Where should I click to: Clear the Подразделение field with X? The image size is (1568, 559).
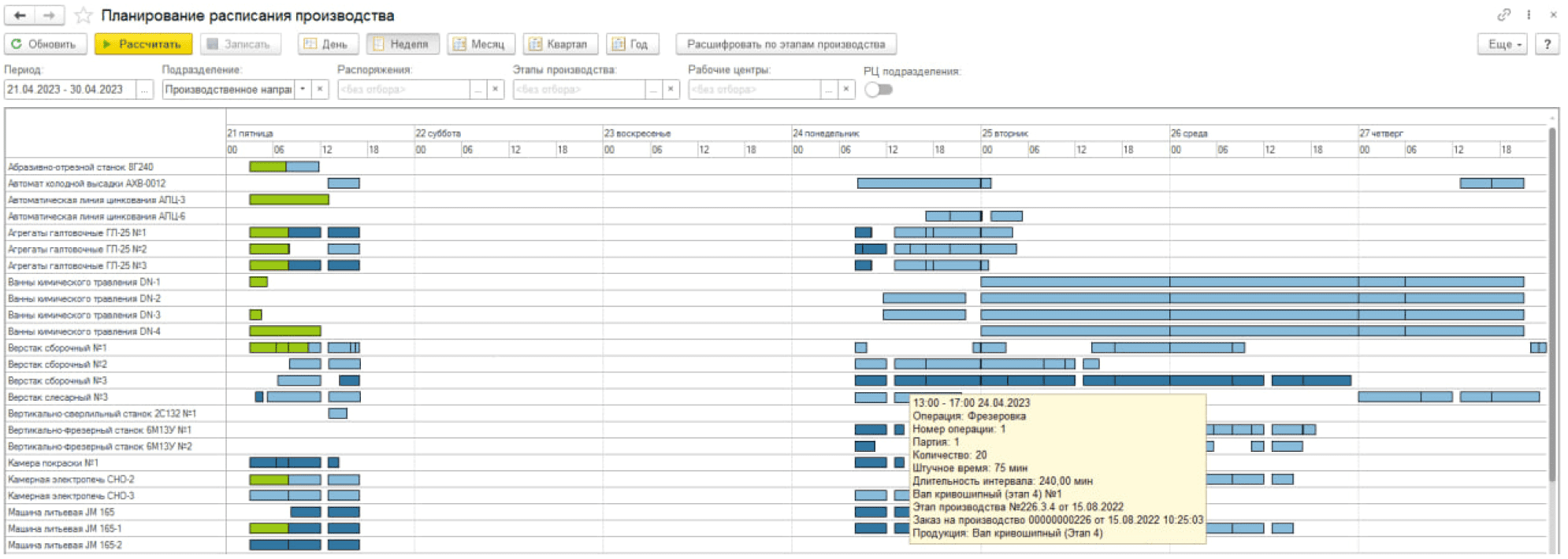tap(320, 90)
